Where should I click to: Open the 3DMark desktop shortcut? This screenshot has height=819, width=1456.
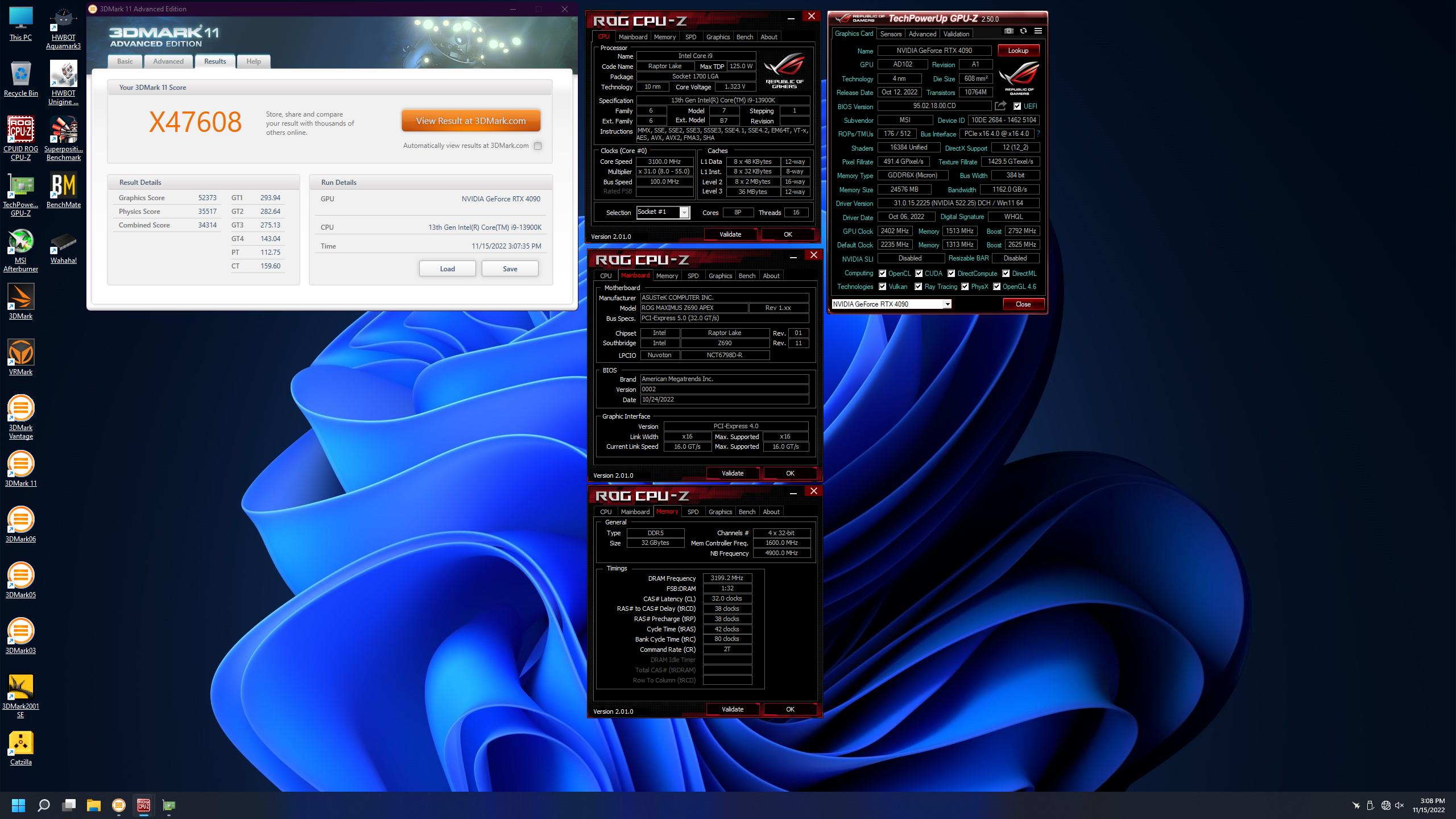[x=21, y=301]
